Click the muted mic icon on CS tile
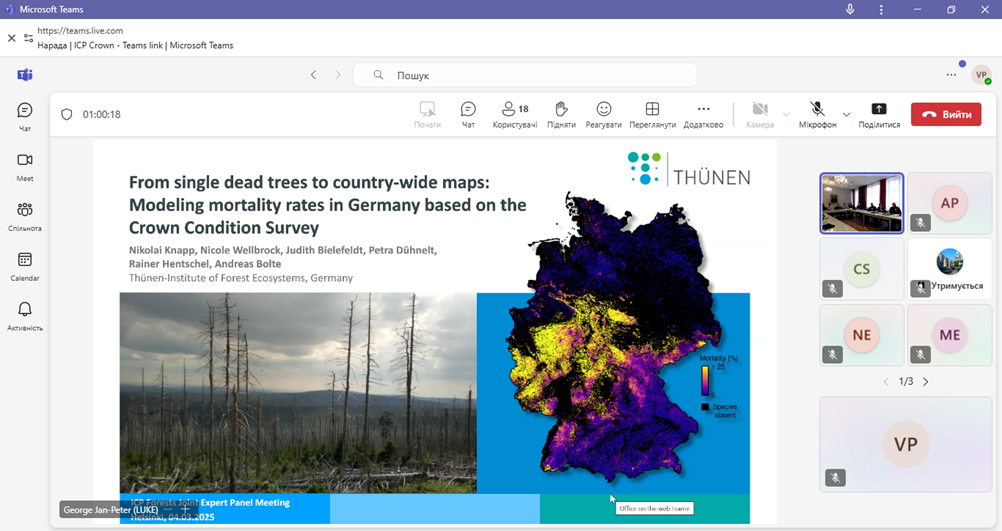The image size is (1002, 531). [x=832, y=289]
